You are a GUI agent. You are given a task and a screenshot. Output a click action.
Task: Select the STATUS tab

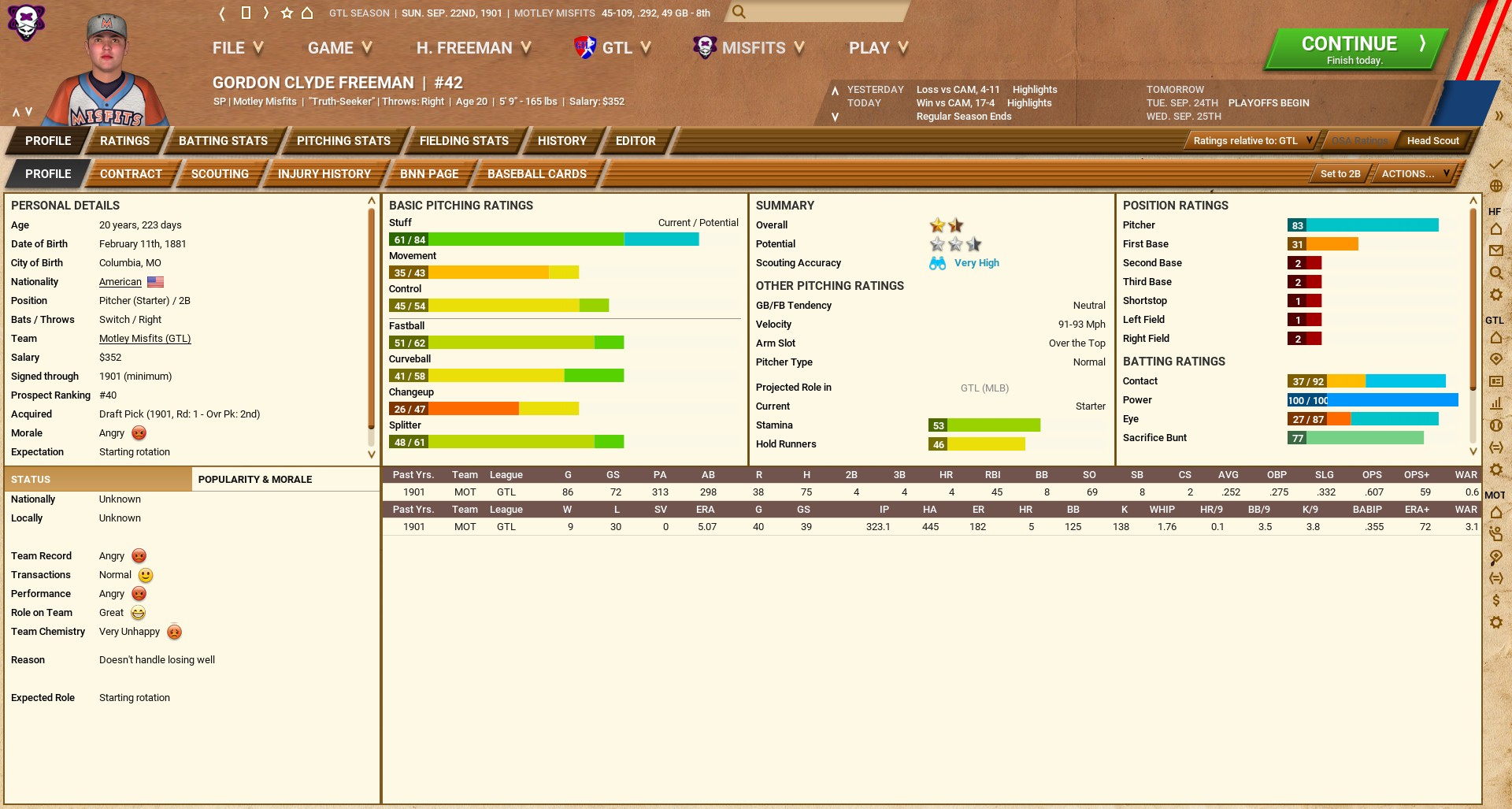(98, 480)
